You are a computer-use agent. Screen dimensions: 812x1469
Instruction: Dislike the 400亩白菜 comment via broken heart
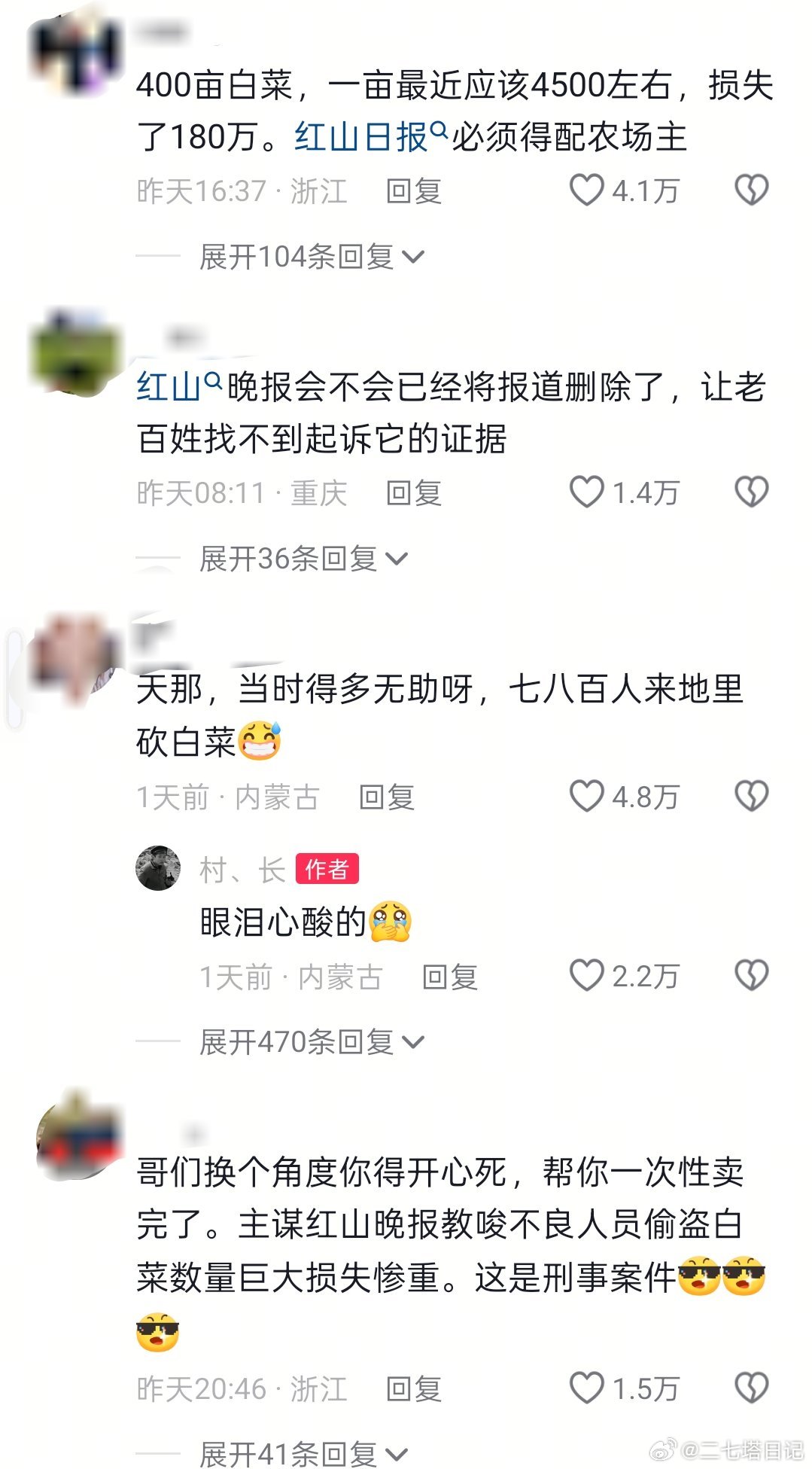point(751,190)
